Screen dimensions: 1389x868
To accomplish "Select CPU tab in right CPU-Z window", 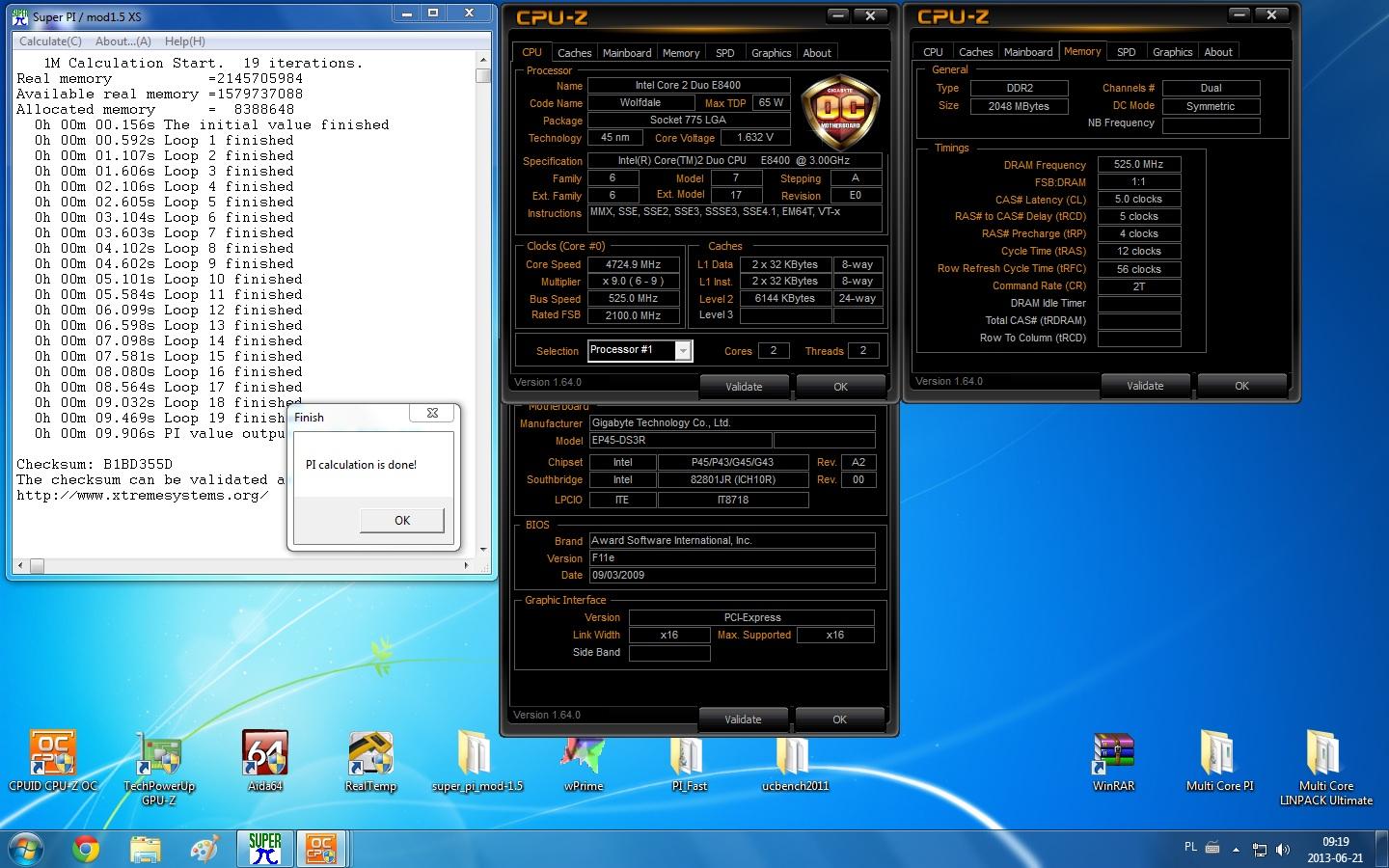I will click(x=933, y=52).
